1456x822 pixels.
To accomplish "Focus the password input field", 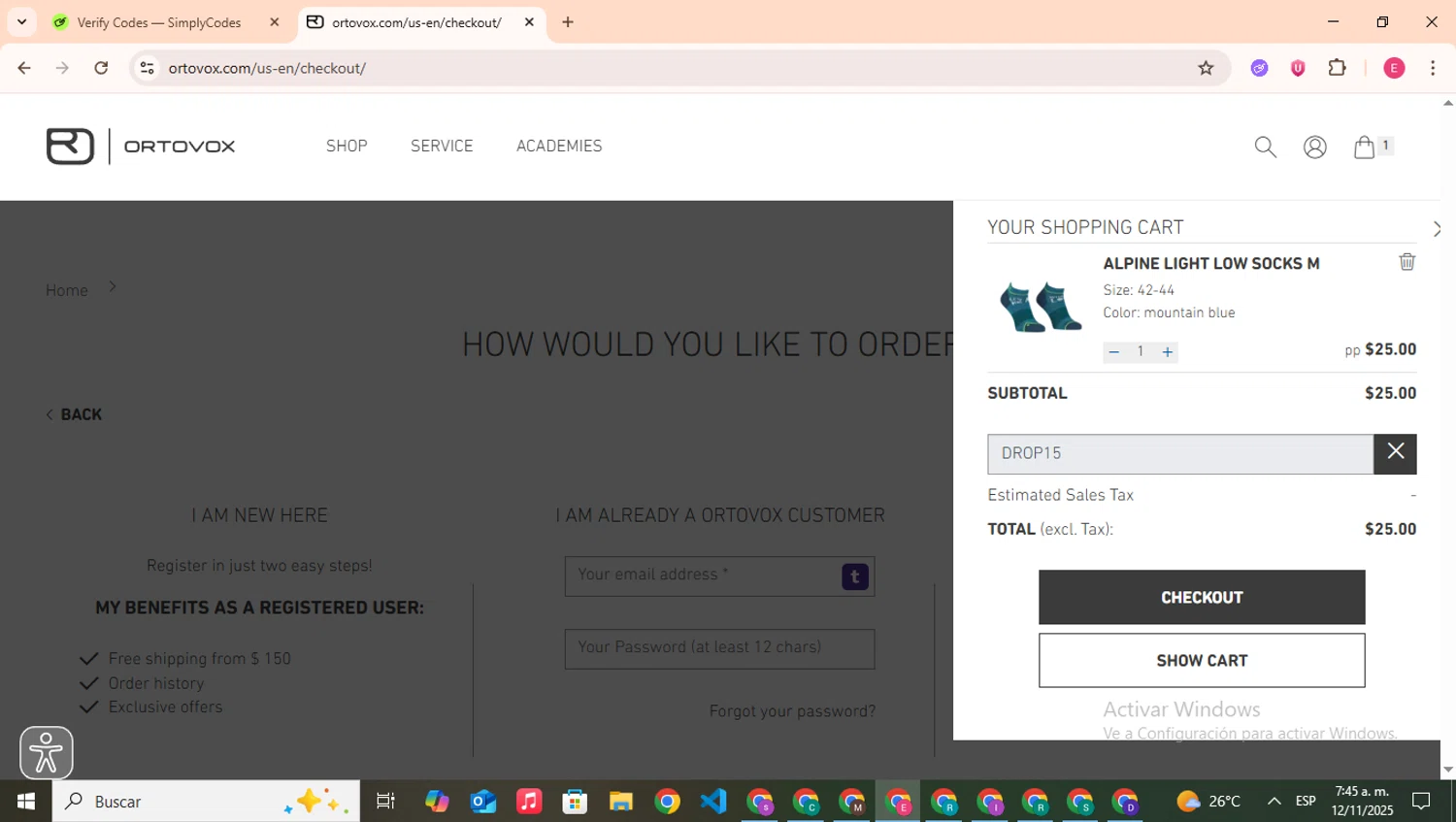I will click(x=719, y=649).
